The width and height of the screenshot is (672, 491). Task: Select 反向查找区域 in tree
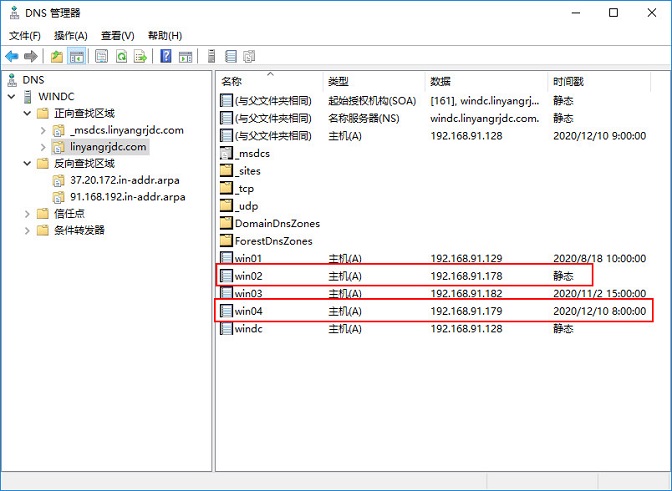click(x=84, y=163)
